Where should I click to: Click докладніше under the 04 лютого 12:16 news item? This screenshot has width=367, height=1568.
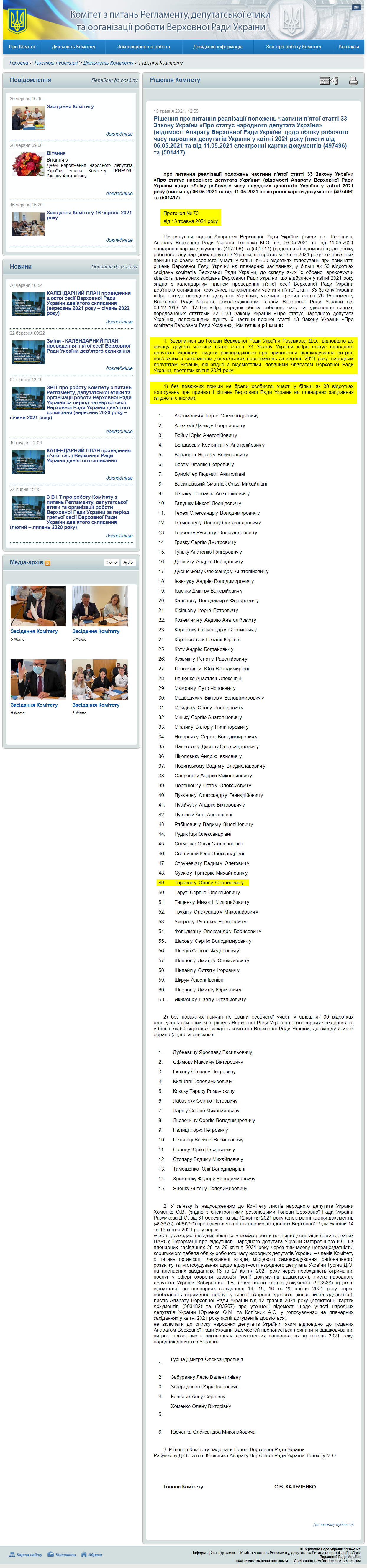119,432
